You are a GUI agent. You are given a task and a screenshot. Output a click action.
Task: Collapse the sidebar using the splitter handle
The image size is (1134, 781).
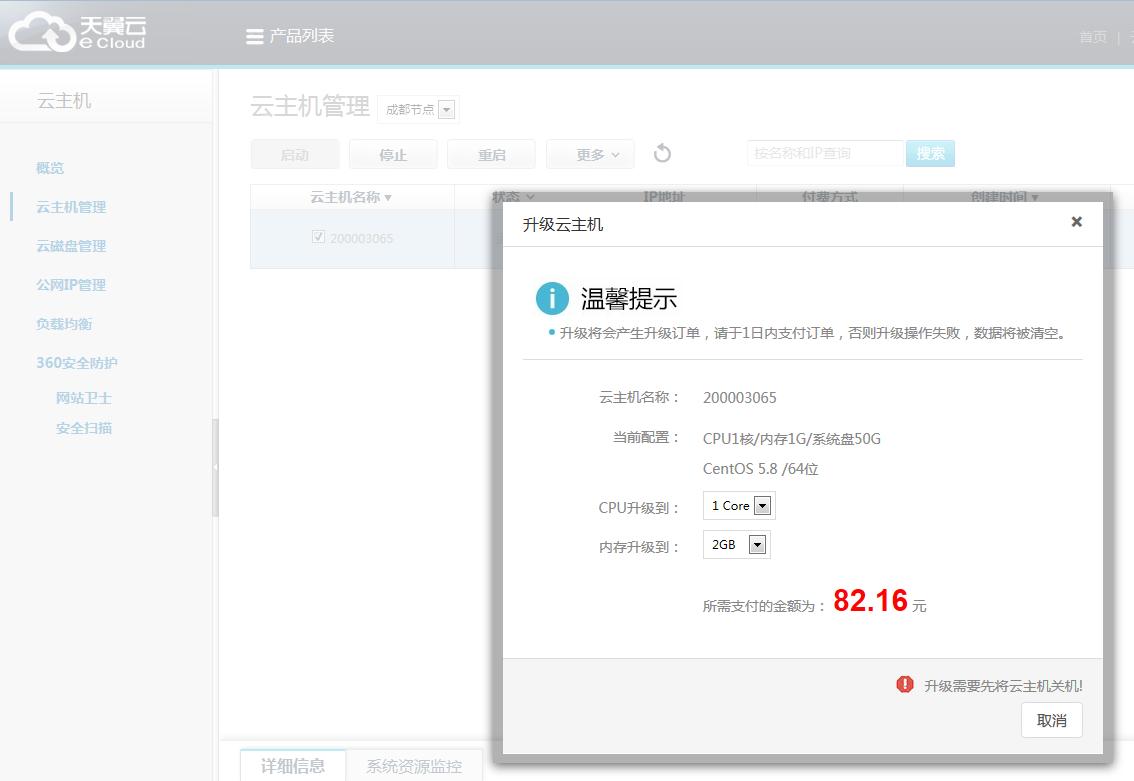click(x=215, y=467)
